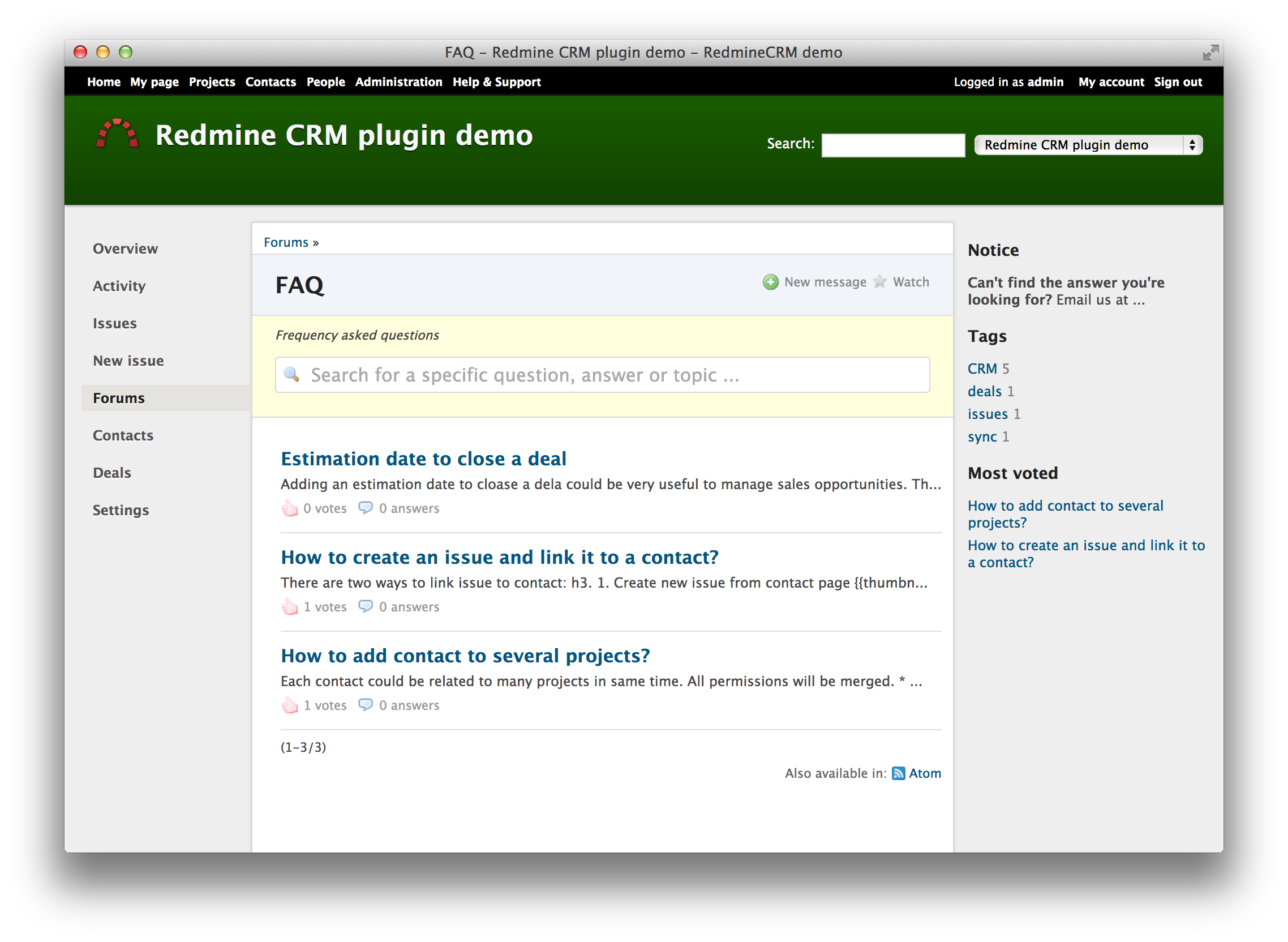Click the Atom feed icon
Viewport: 1288px width, 942px height.
click(898, 773)
